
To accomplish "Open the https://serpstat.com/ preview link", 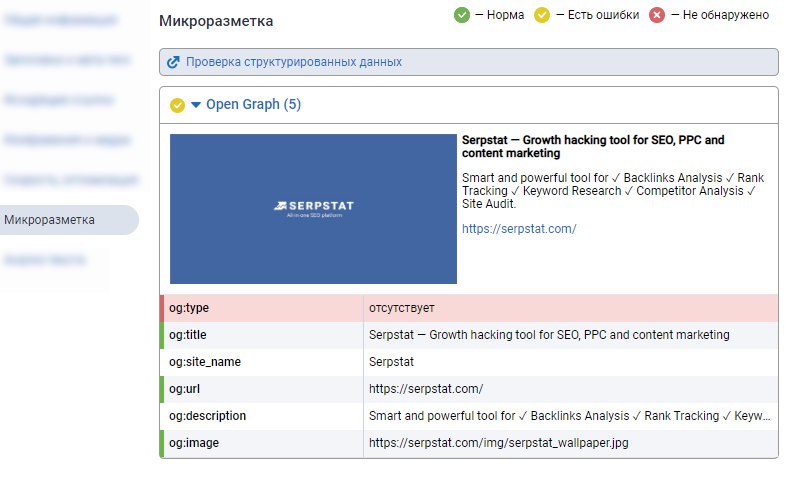I will click(519, 229).
